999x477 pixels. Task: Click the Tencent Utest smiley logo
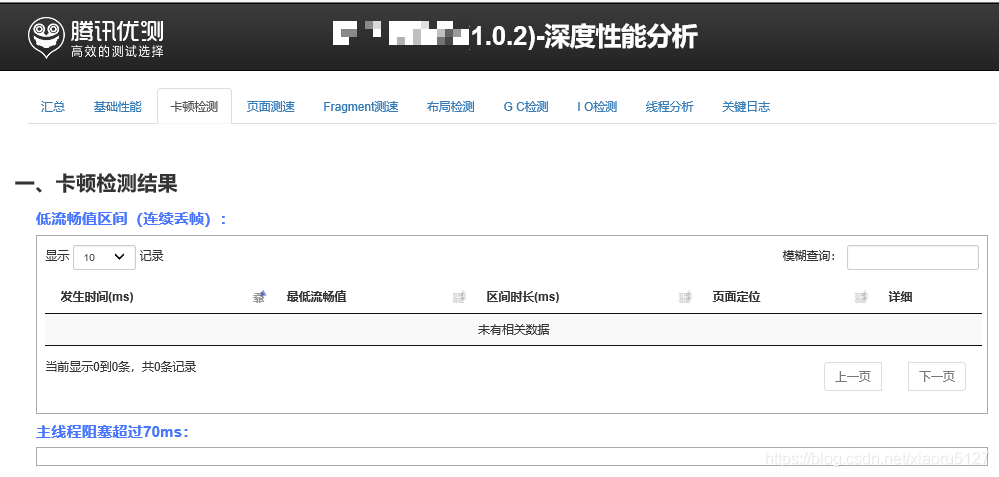(x=46, y=37)
